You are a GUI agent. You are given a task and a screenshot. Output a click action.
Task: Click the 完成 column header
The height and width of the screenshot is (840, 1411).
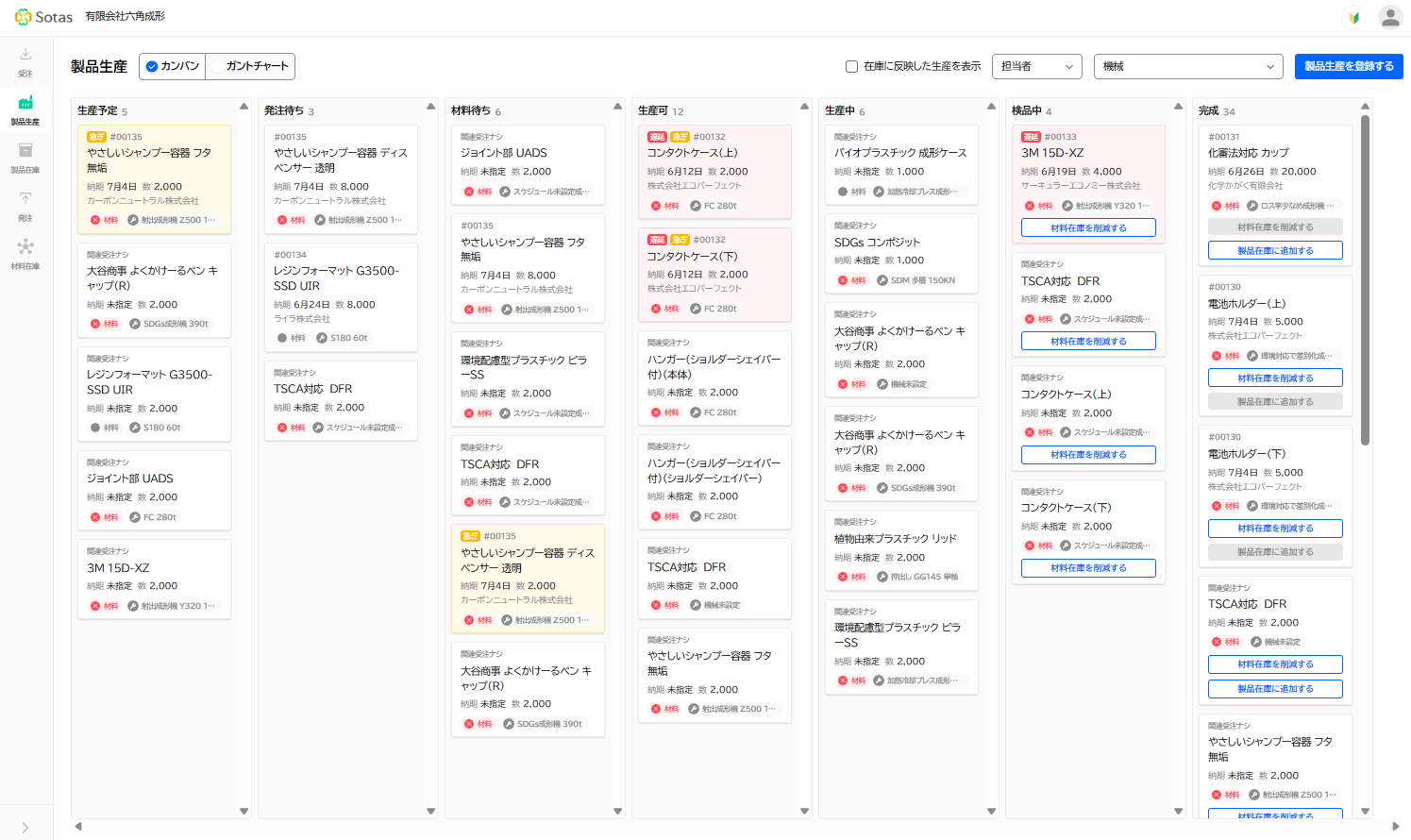coord(1217,111)
